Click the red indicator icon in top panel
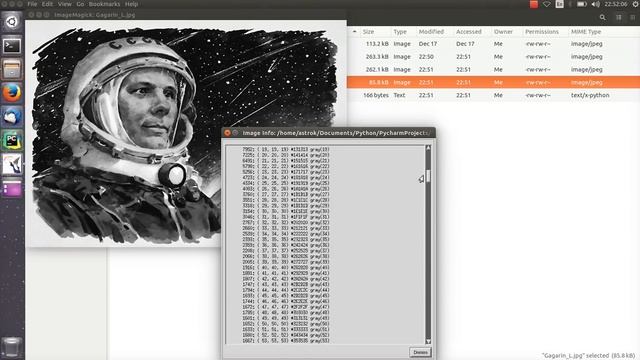 [x=533, y=4]
